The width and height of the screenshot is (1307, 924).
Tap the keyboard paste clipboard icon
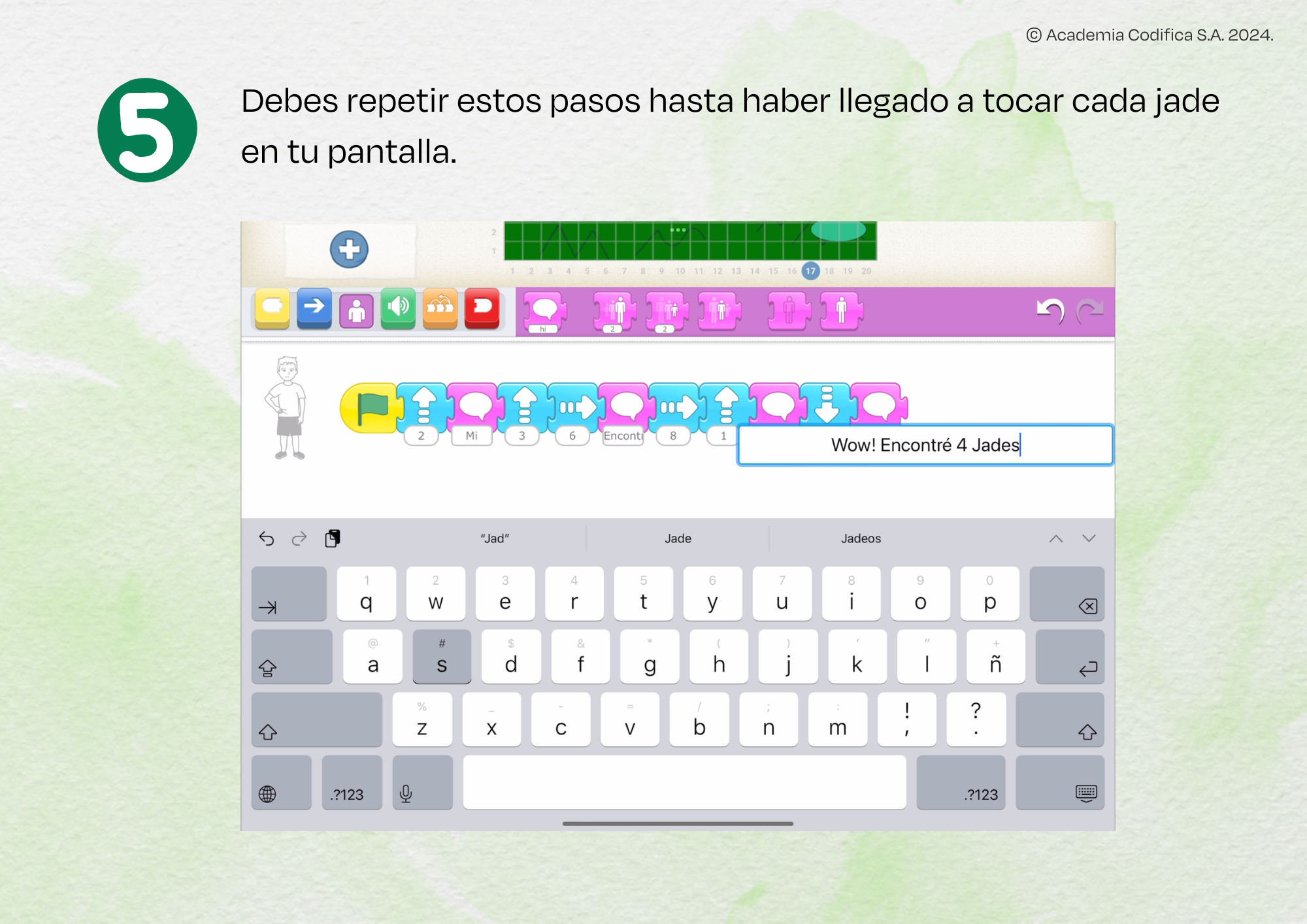coord(333,538)
